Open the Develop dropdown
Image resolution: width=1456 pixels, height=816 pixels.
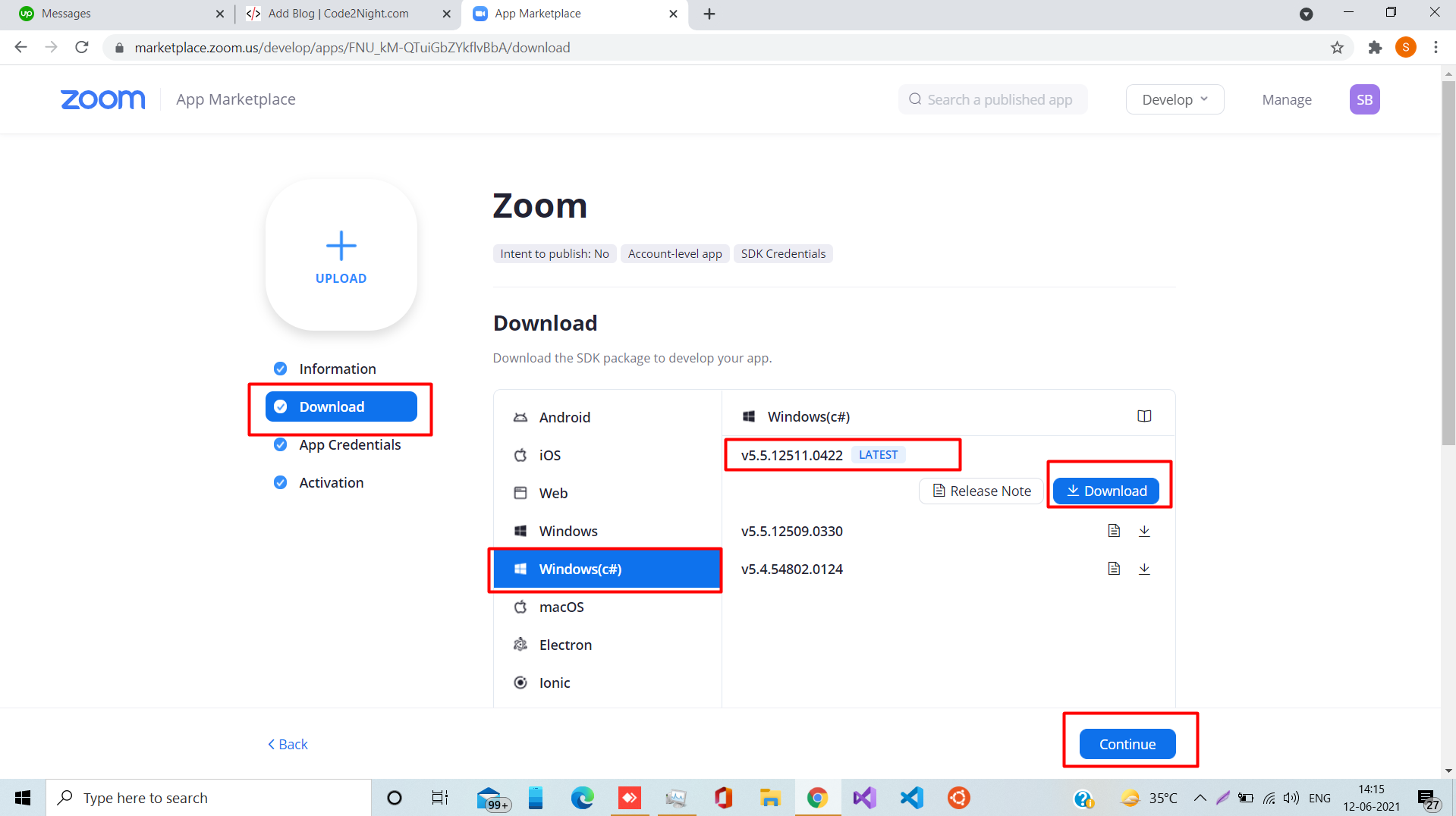pyautogui.click(x=1175, y=99)
